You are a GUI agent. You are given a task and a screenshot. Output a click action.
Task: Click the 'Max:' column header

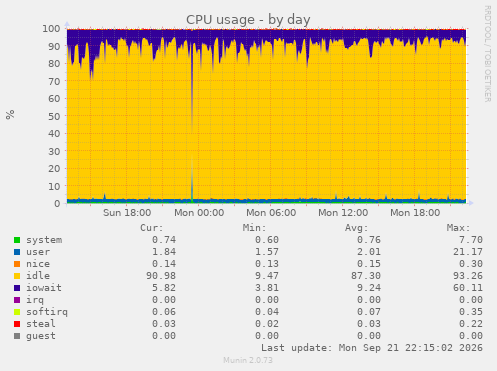point(458,228)
